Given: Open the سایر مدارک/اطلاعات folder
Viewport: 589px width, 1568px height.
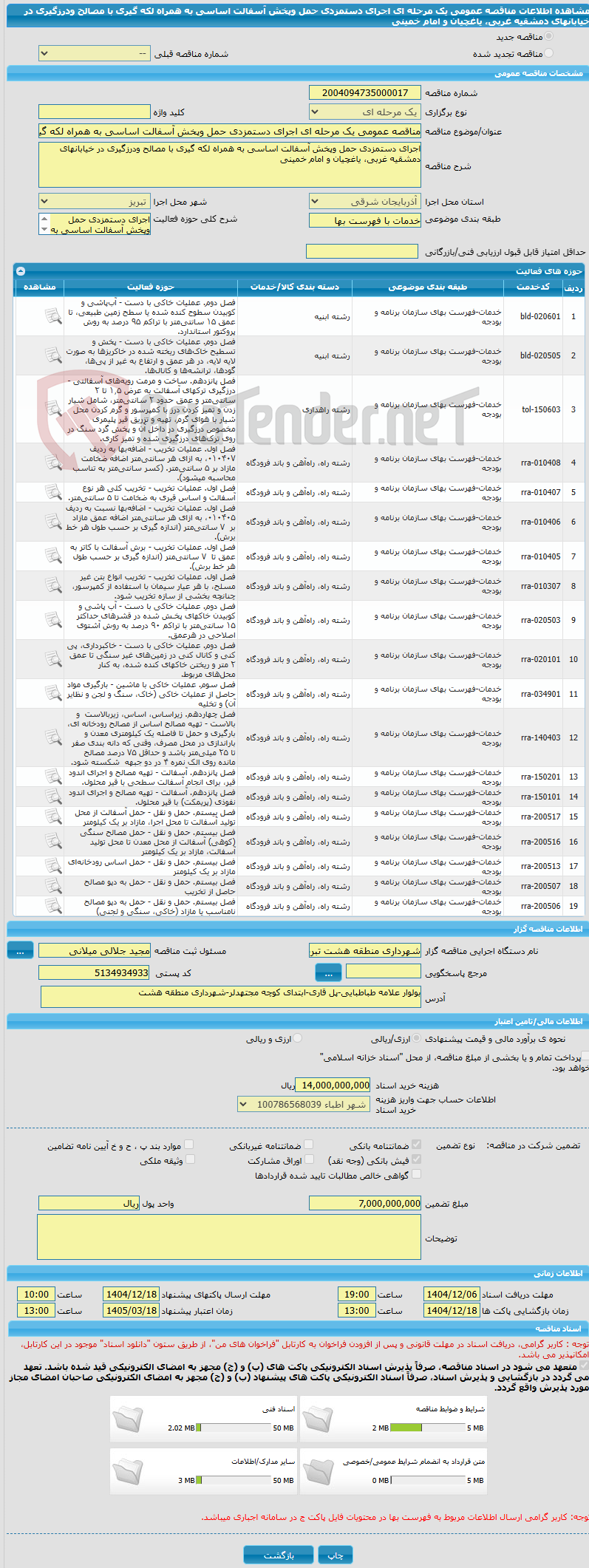Looking at the screenshot, I should click(128, 1471).
